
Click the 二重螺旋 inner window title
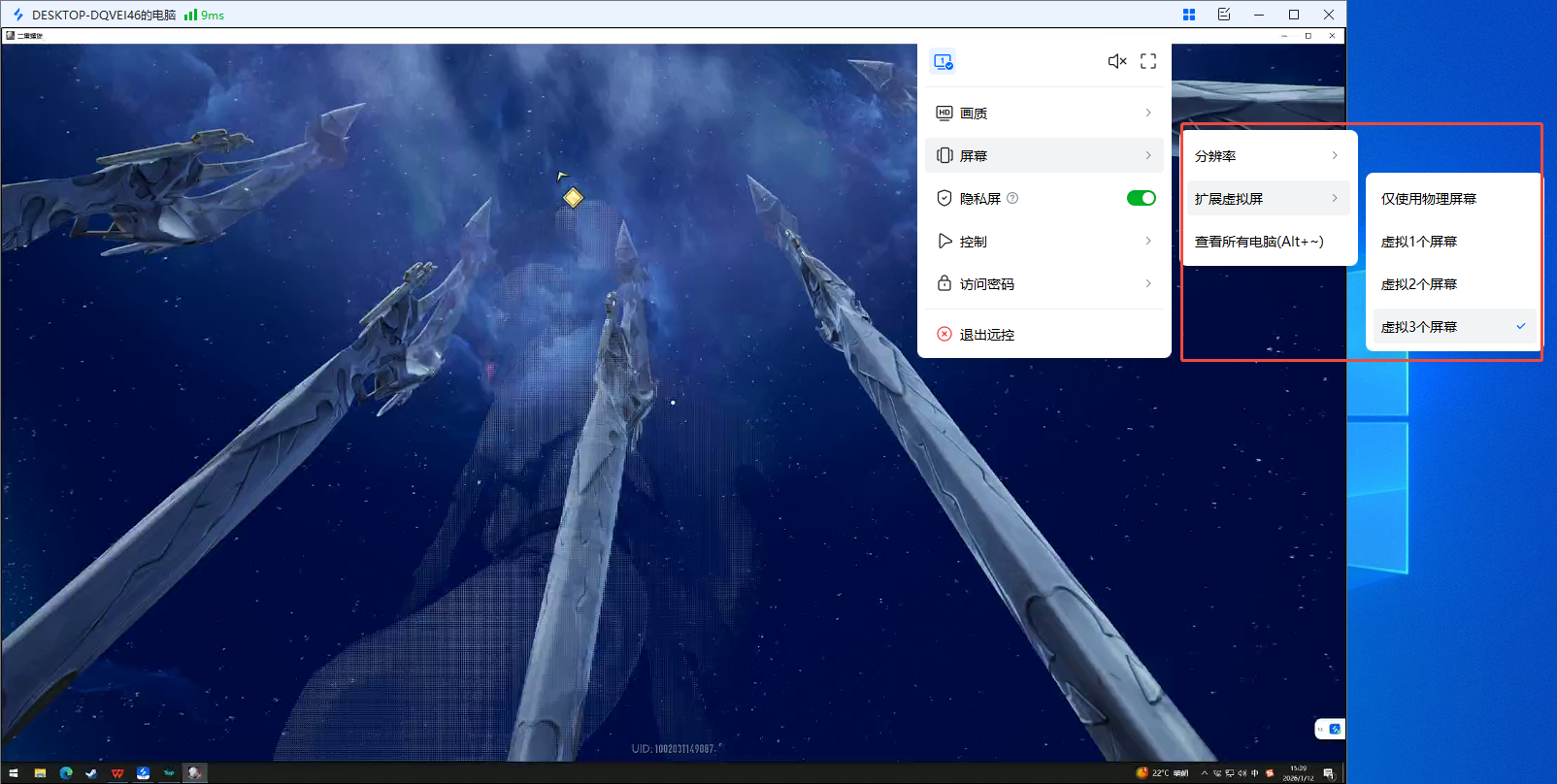click(30, 36)
